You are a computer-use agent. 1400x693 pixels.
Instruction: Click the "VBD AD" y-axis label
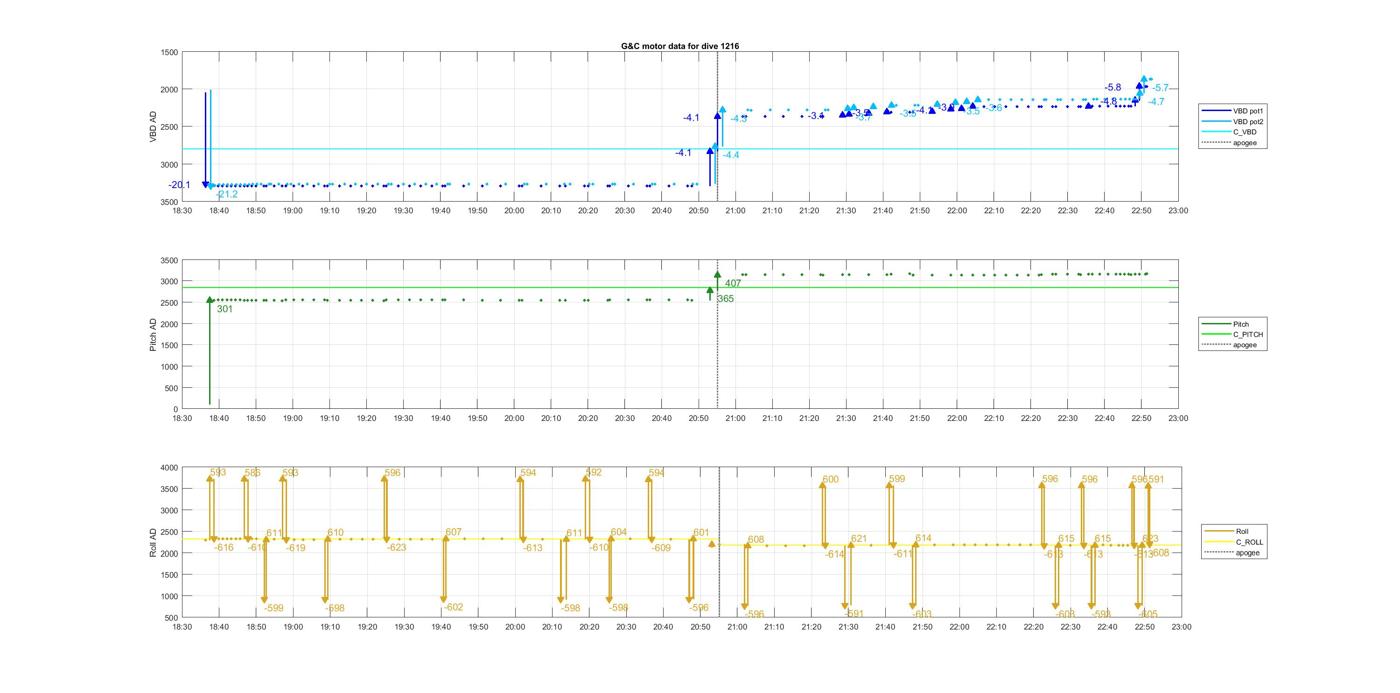(x=153, y=126)
